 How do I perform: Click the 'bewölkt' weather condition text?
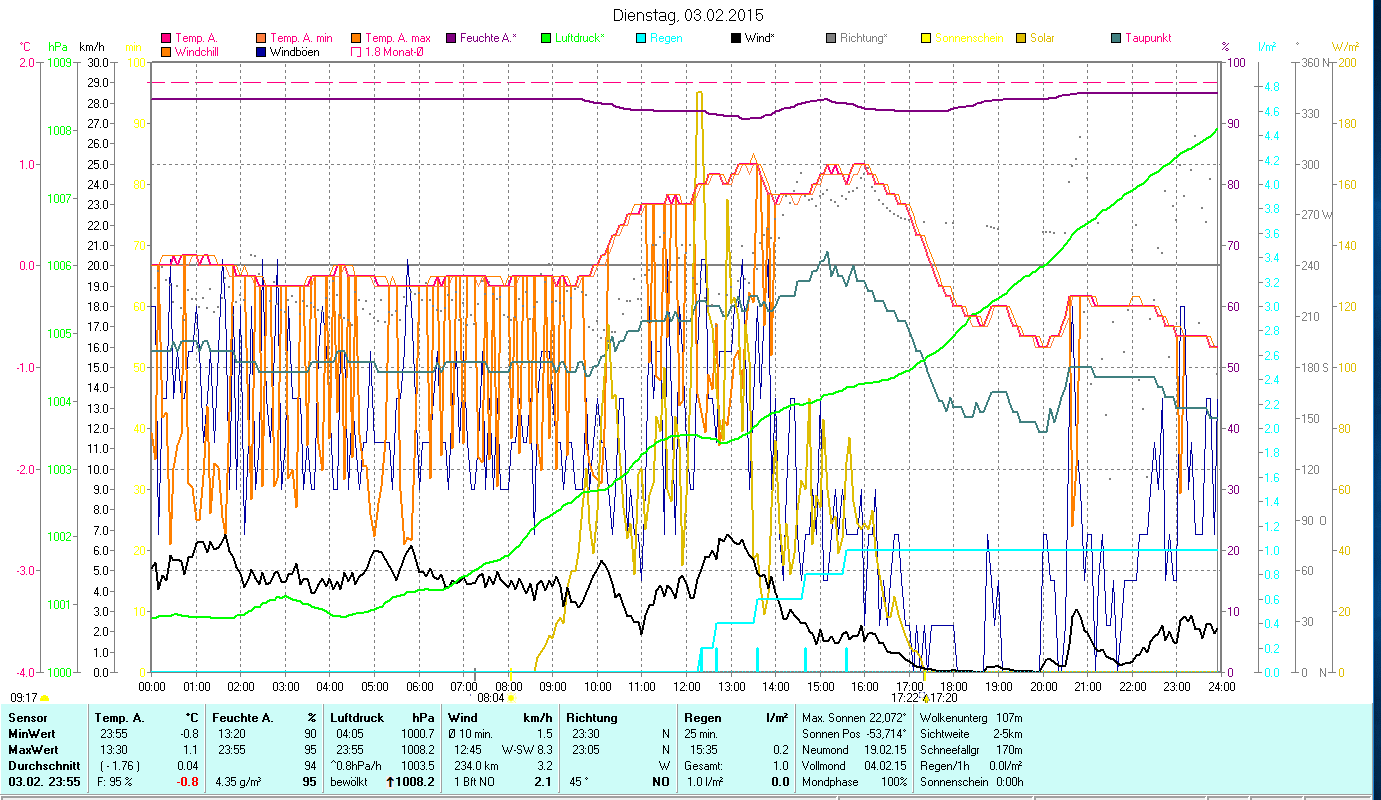point(350,782)
